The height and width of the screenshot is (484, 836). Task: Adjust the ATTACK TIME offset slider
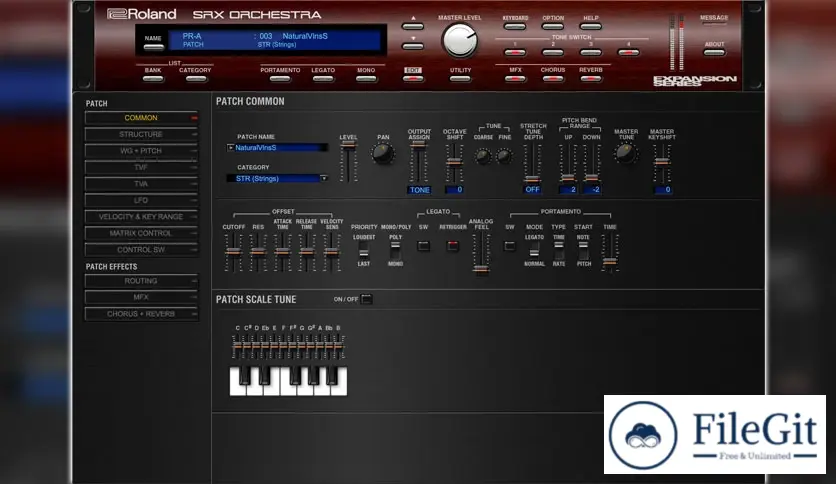(283, 252)
